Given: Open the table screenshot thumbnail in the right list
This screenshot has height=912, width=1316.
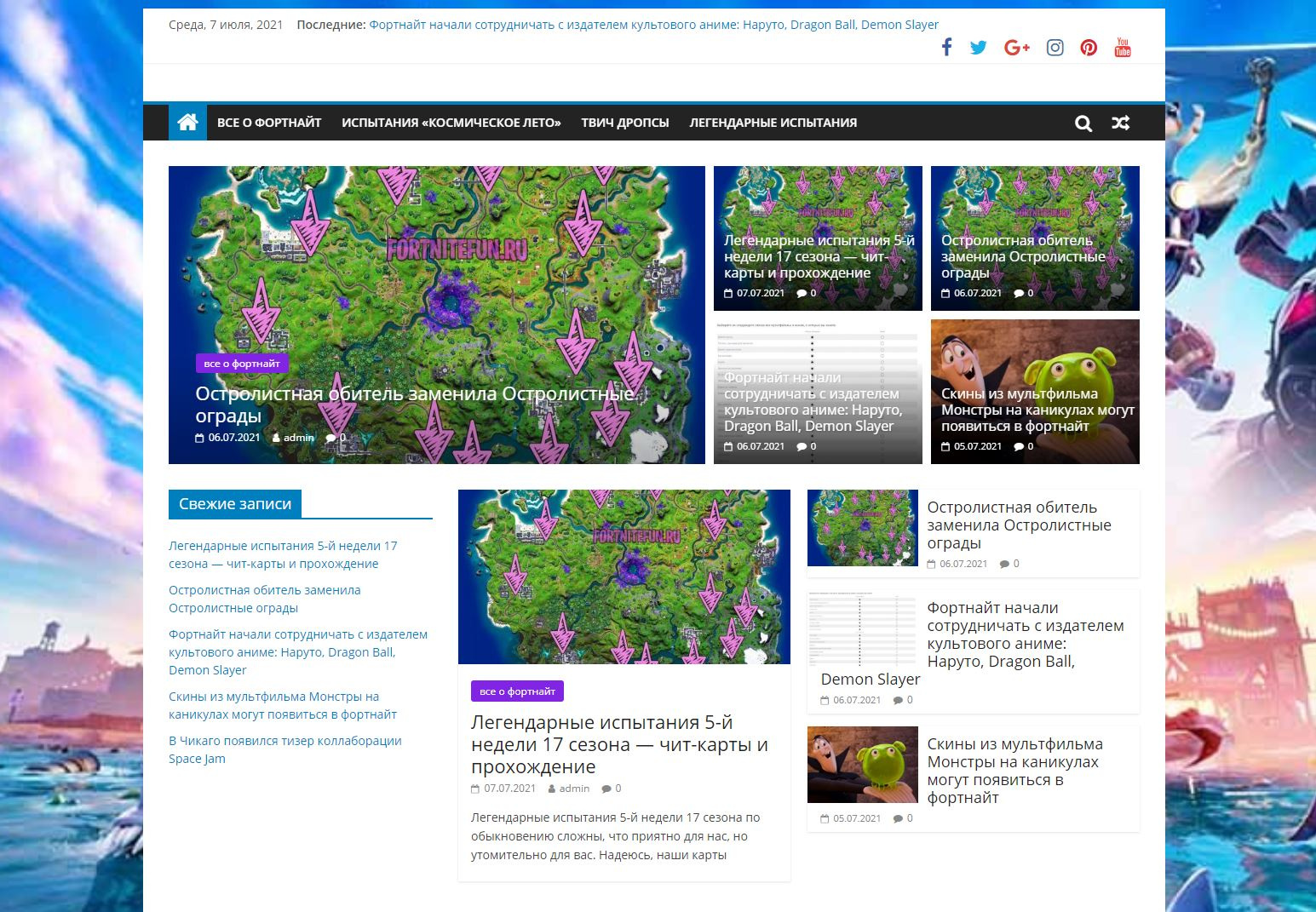Looking at the screenshot, I should (863, 628).
